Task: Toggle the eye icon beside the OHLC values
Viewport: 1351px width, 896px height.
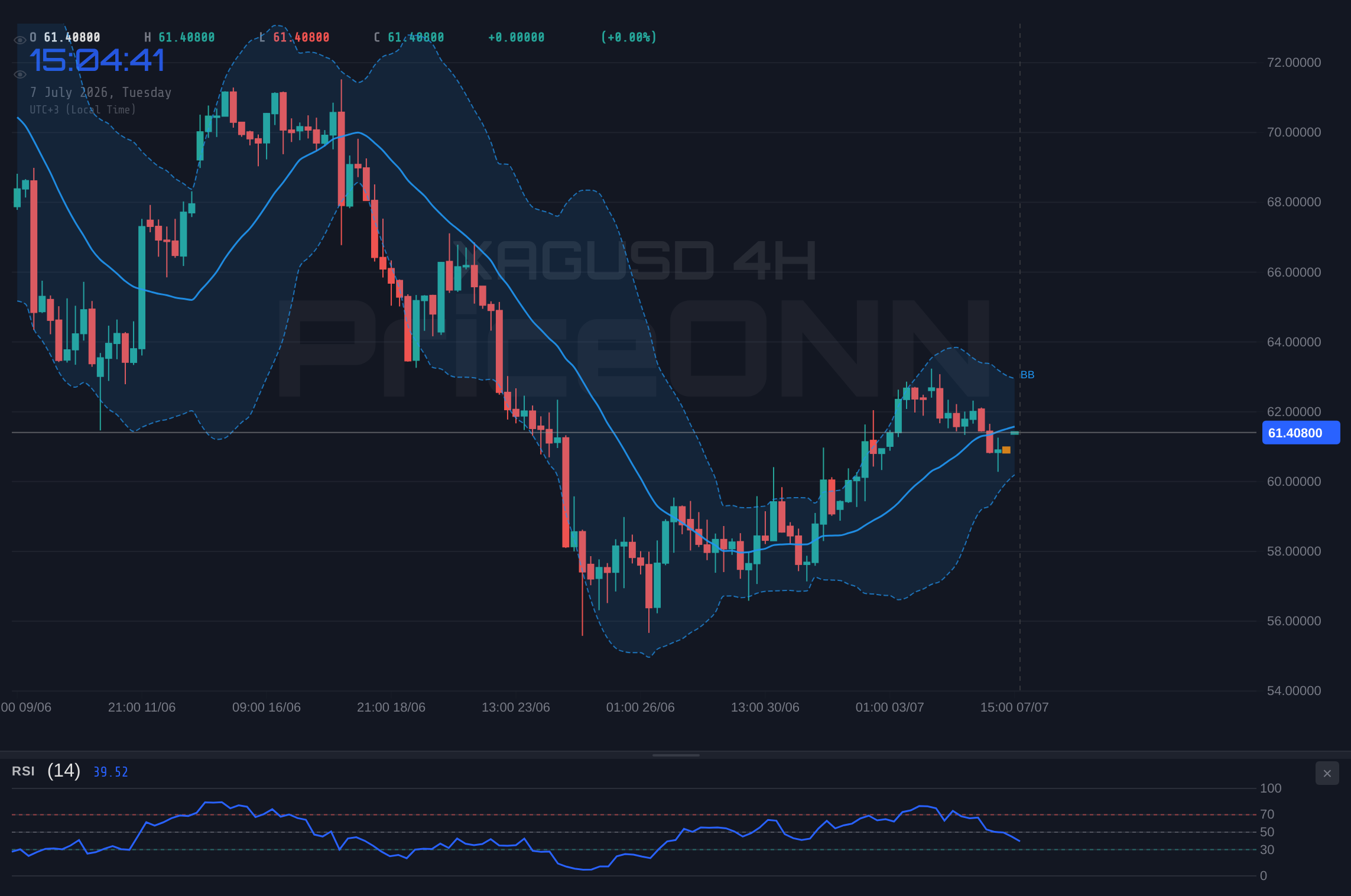Action: (x=20, y=40)
